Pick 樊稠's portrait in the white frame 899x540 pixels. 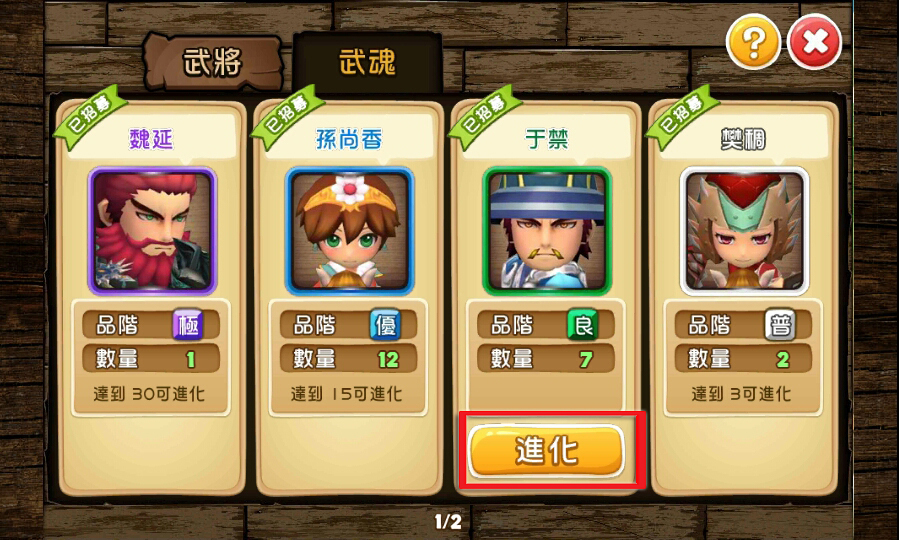coord(744,231)
